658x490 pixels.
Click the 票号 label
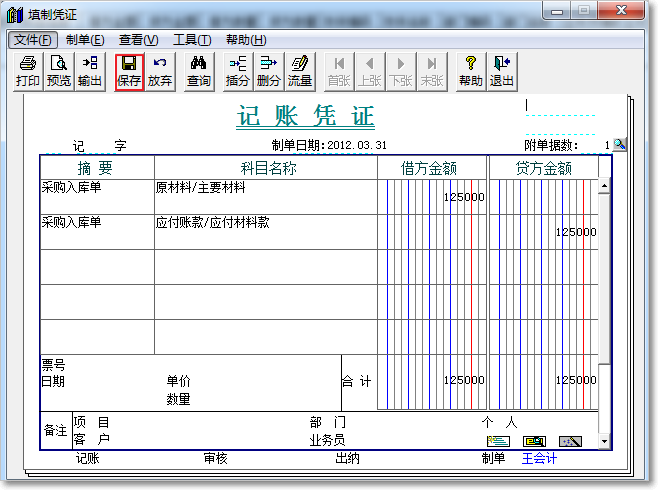tap(53, 365)
